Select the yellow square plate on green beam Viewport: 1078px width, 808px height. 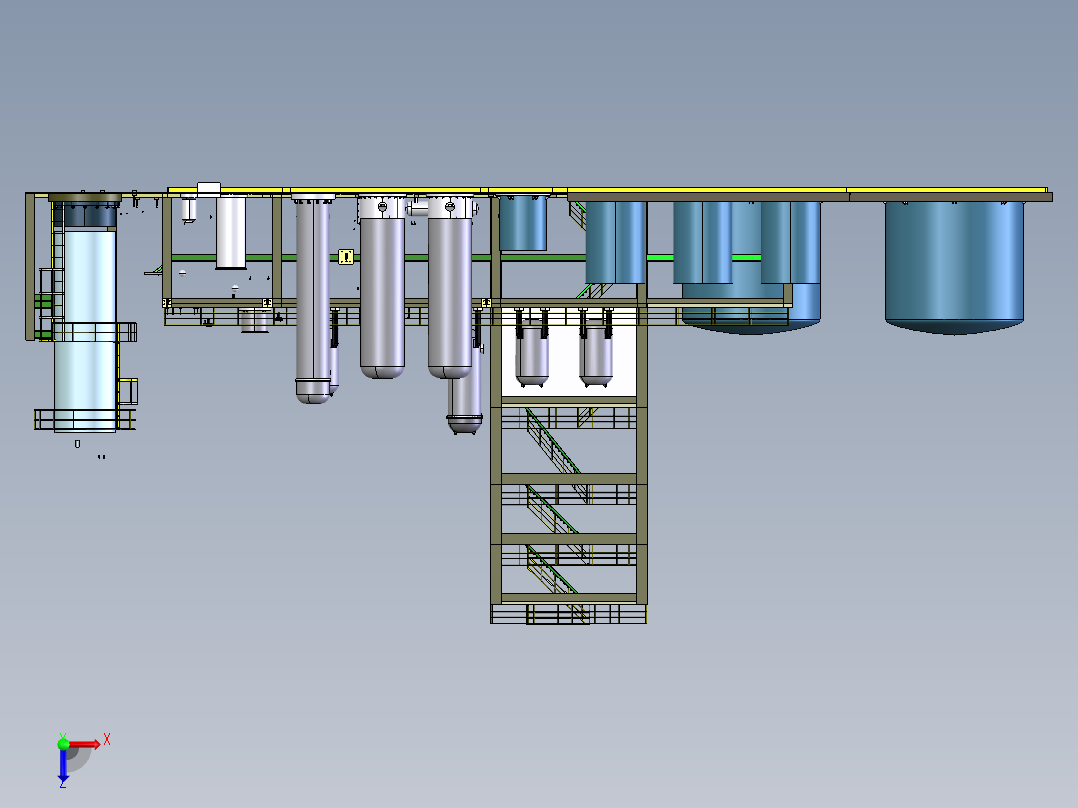coord(346,257)
